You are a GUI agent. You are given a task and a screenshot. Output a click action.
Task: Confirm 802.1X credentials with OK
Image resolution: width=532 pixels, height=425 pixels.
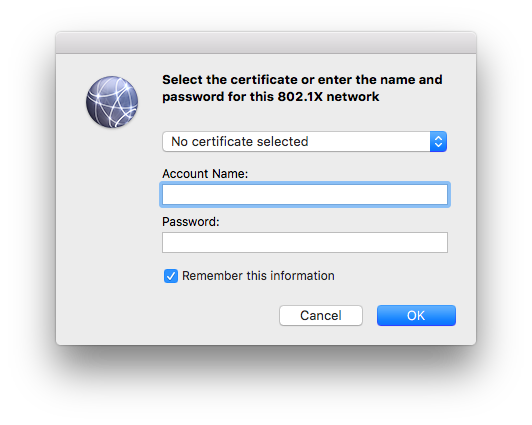click(x=416, y=315)
